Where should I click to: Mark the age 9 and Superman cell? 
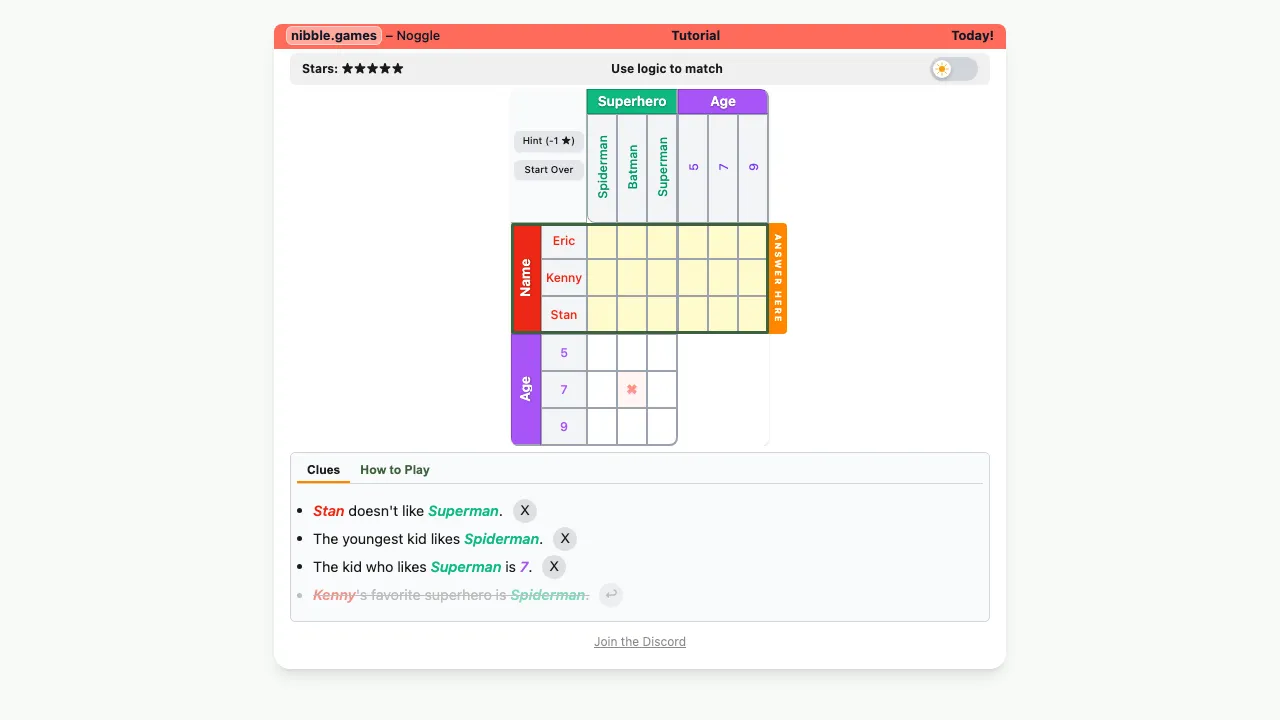point(662,427)
